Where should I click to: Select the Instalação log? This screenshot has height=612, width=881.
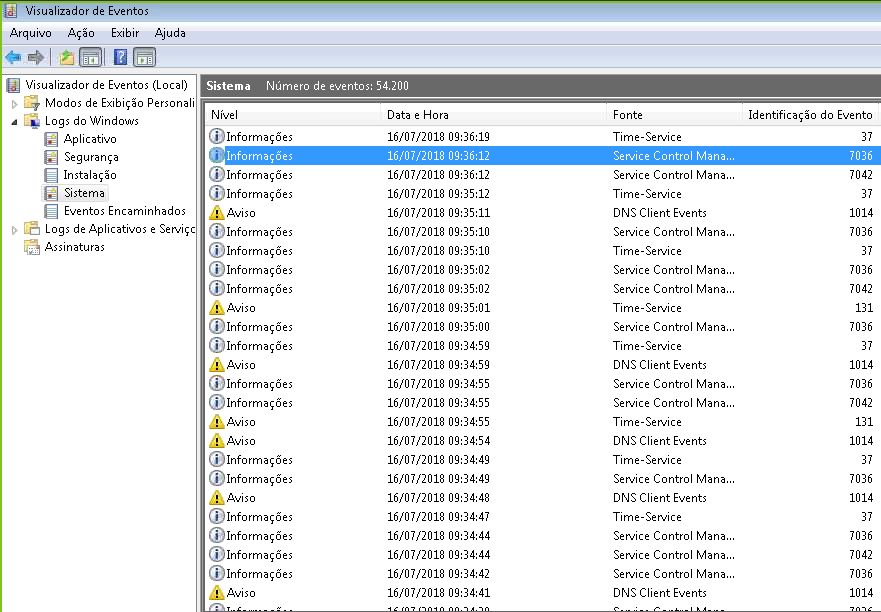(x=90, y=175)
